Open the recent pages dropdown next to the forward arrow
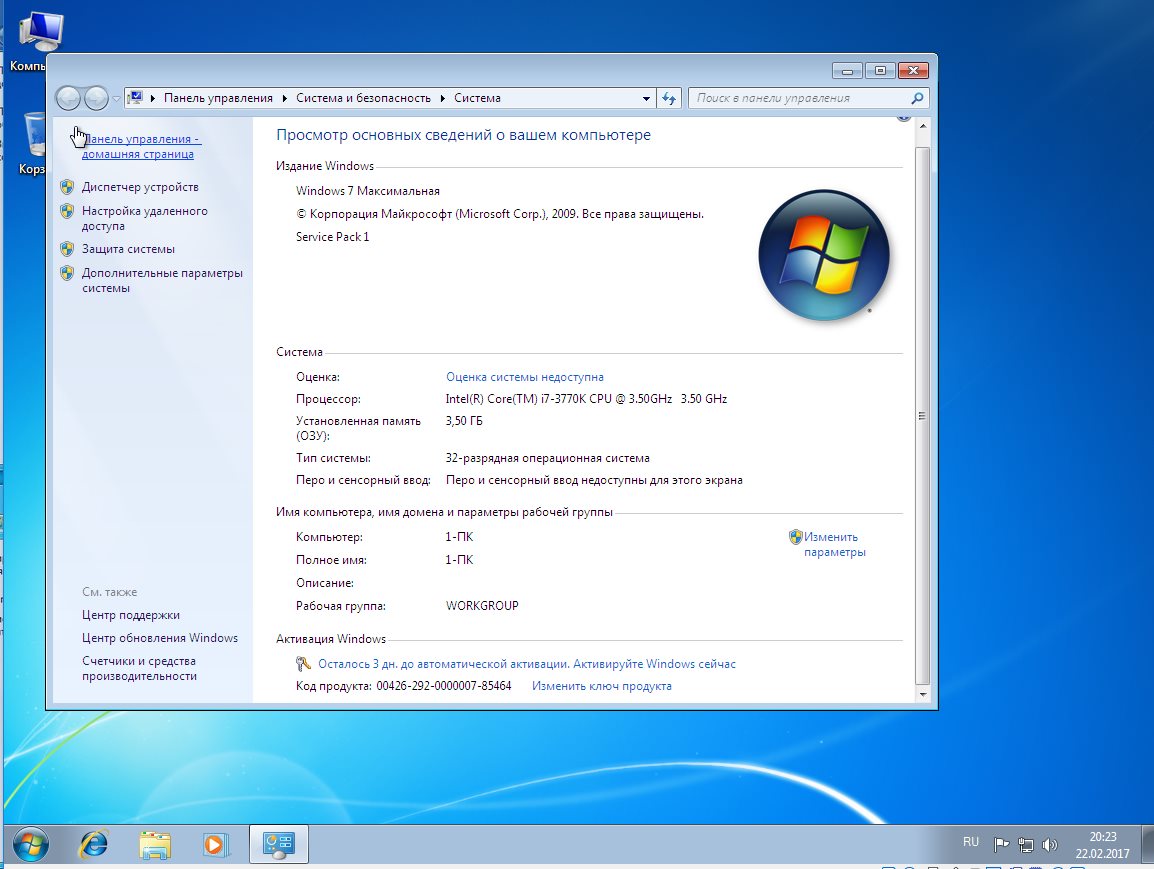1154x869 pixels. click(x=116, y=99)
